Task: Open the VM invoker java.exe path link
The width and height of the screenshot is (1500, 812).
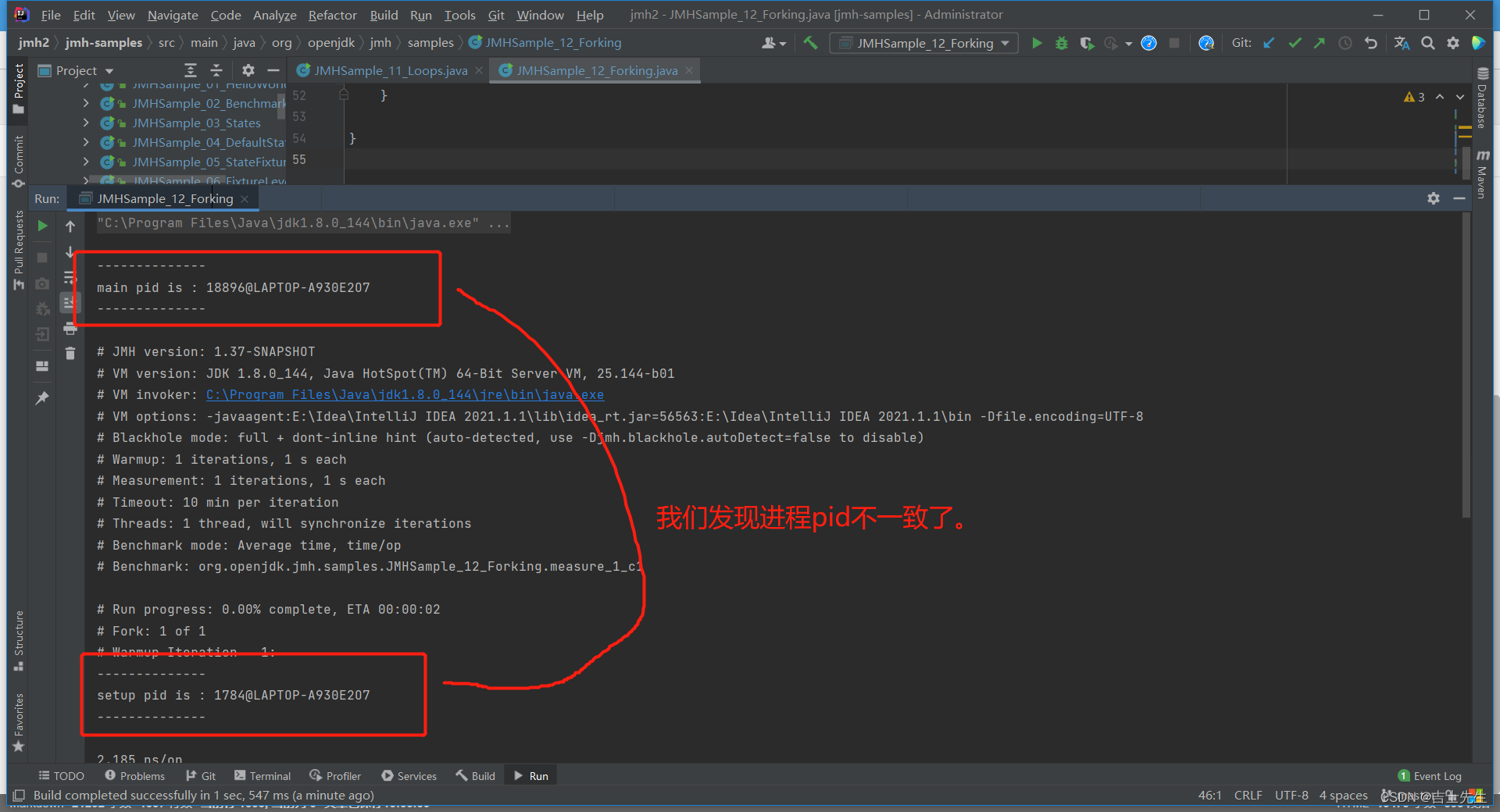Action: 405,394
